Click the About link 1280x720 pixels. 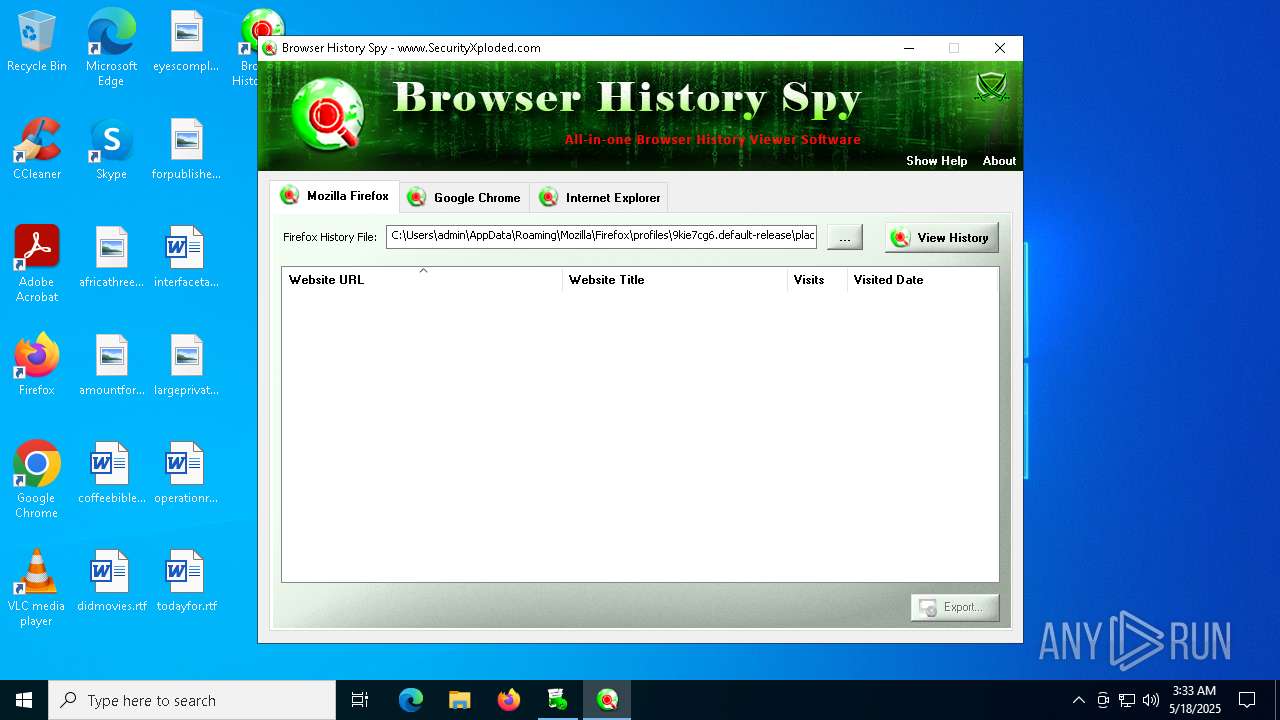pyautogui.click(x=999, y=161)
